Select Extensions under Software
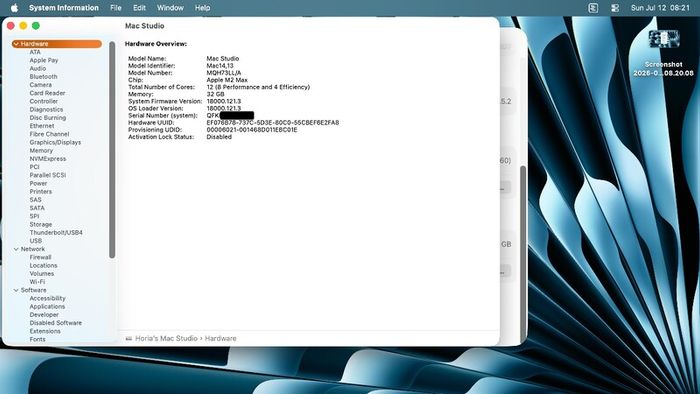The height and width of the screenshot is (394, 700). pos(45,331)
